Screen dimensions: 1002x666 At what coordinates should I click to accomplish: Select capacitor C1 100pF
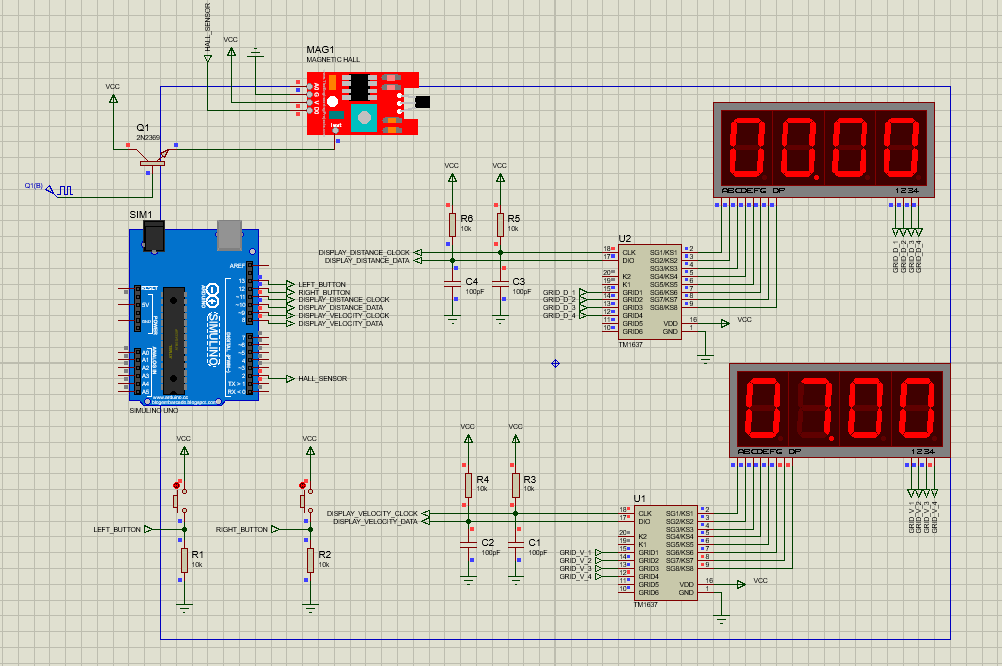tap(516, 545)
